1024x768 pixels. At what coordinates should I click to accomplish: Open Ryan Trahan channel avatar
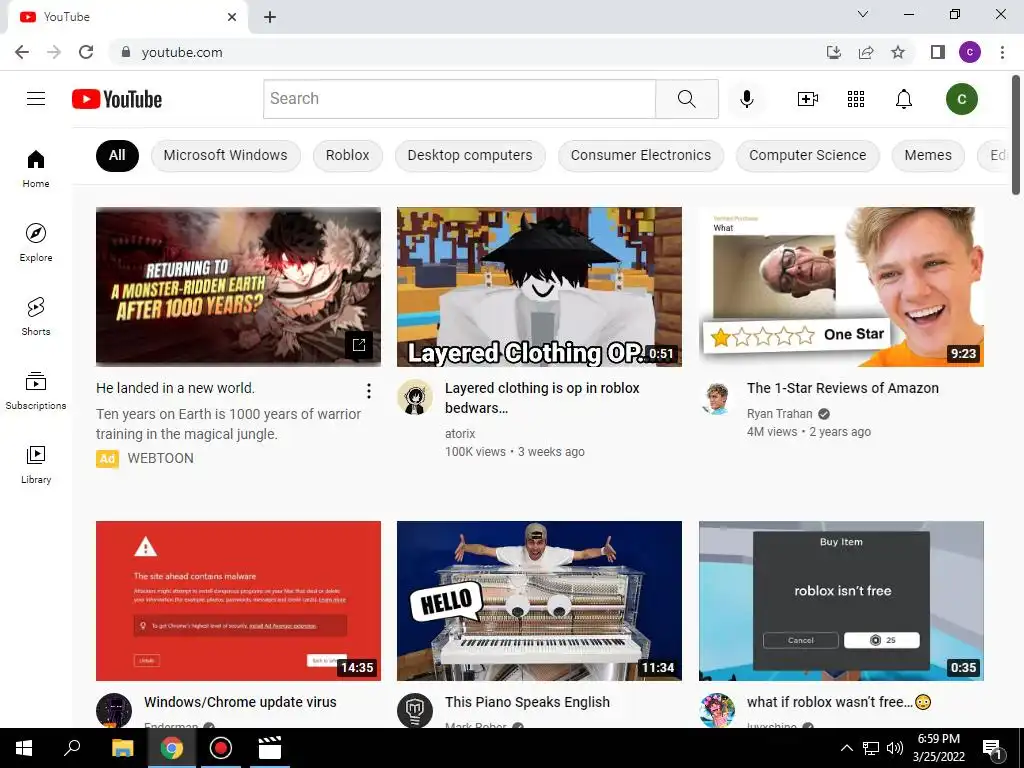click(x=716, y=397)
